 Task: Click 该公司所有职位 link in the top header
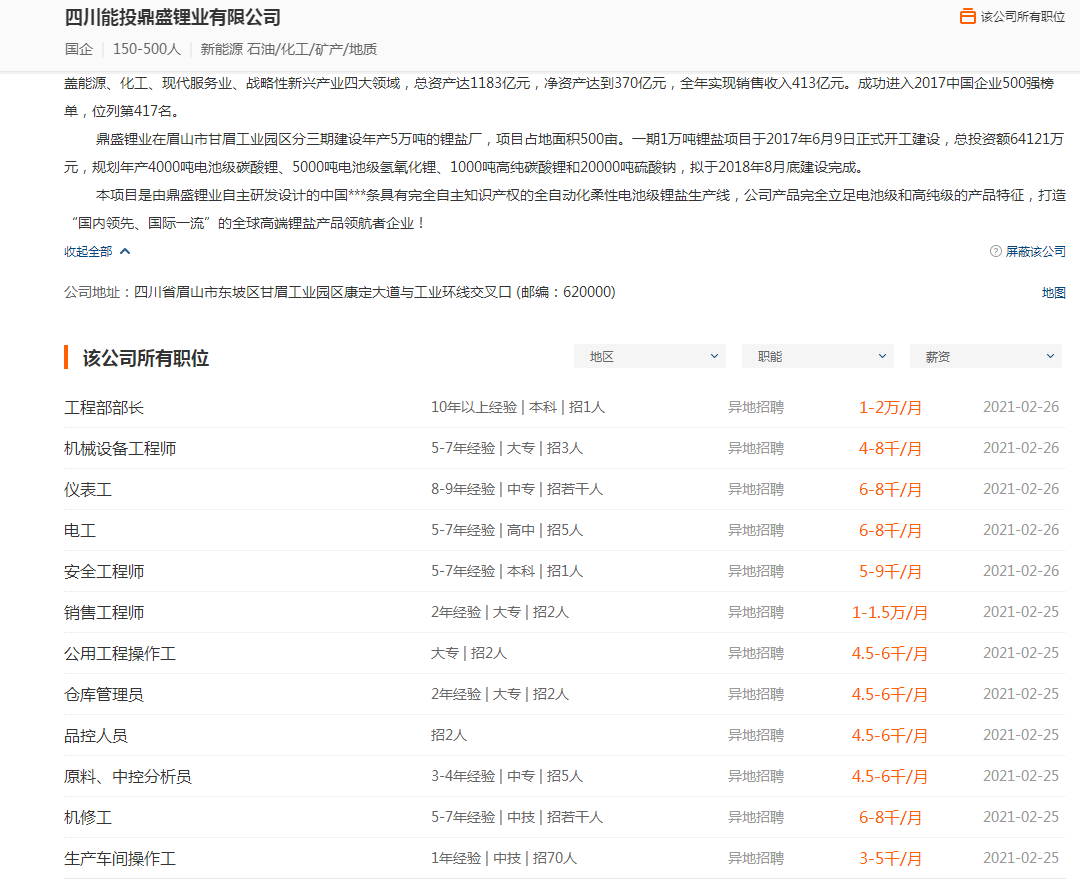[x=1023, y=17]
